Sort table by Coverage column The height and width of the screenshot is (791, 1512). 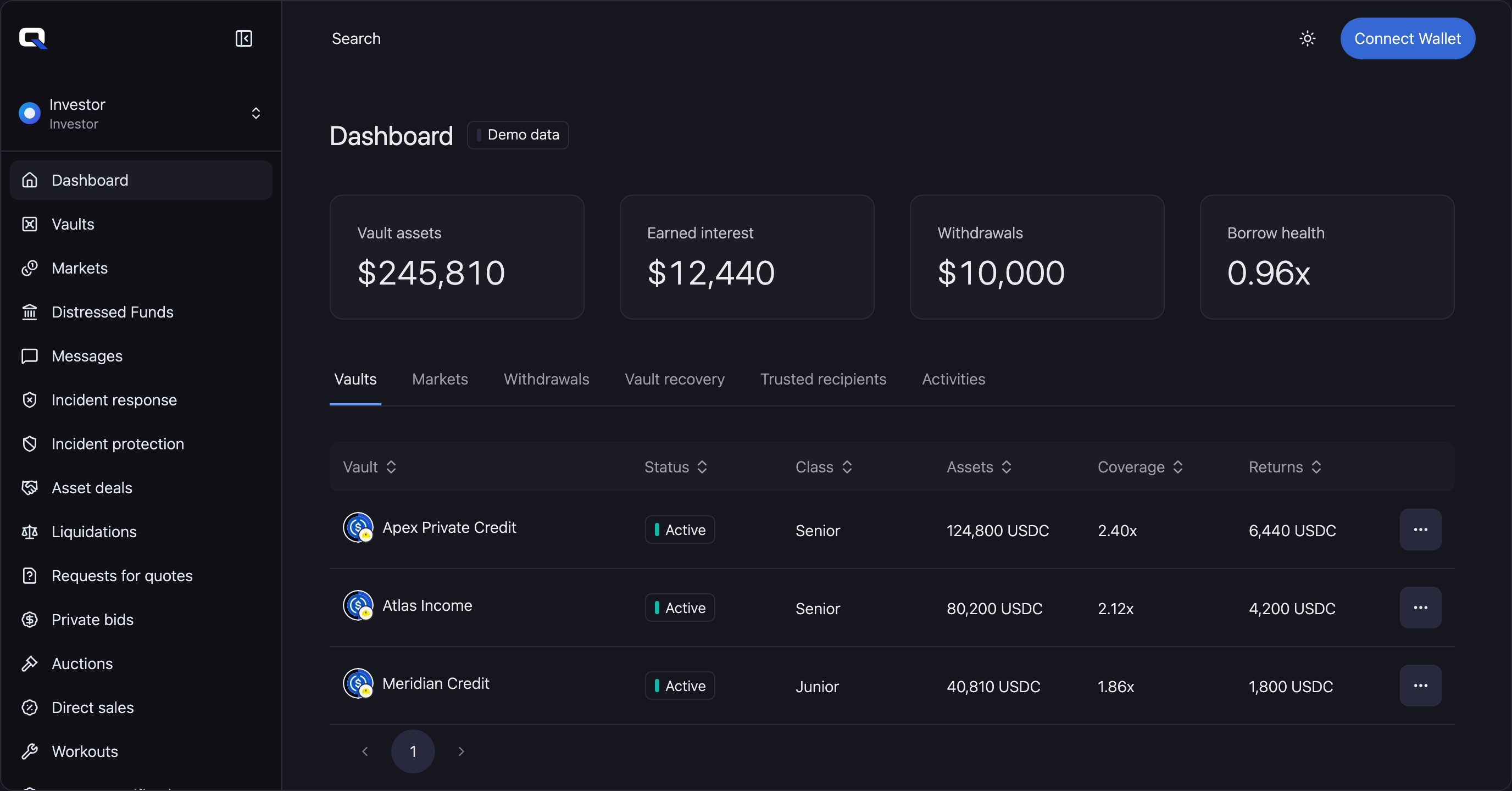pos(1141,467)
